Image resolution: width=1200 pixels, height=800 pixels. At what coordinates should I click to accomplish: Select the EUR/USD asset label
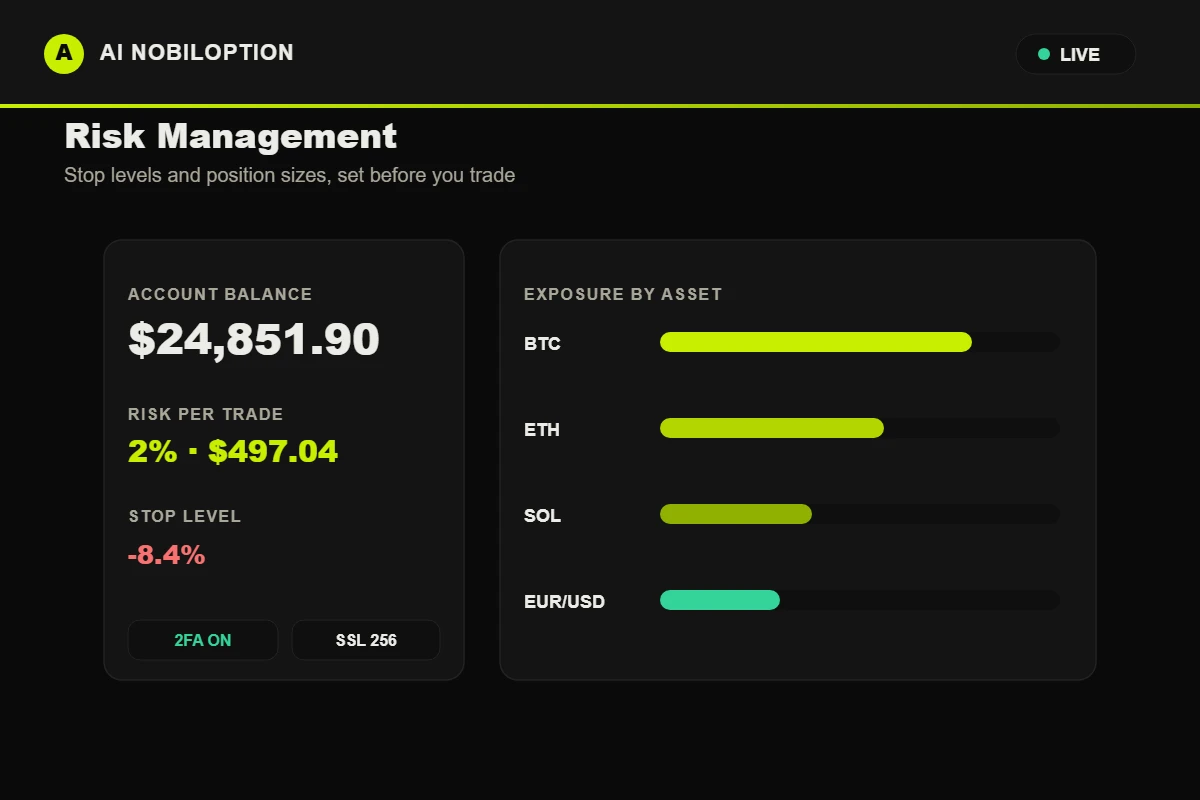click(x=564, y=602)
